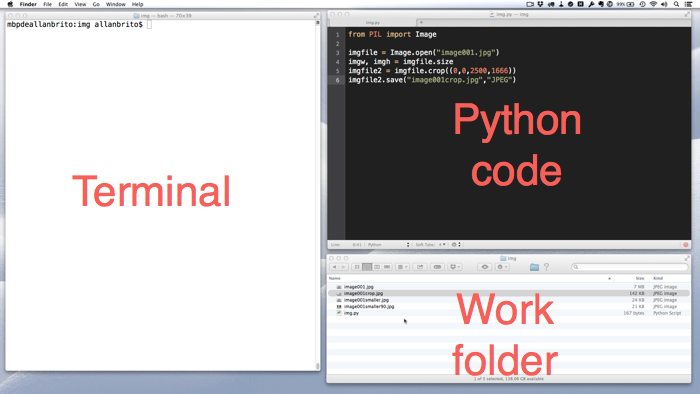Toggle Wi-Fi status icon in menu bar
The height and width of the screenshot is (394, 700).
[x=653, y=4]
